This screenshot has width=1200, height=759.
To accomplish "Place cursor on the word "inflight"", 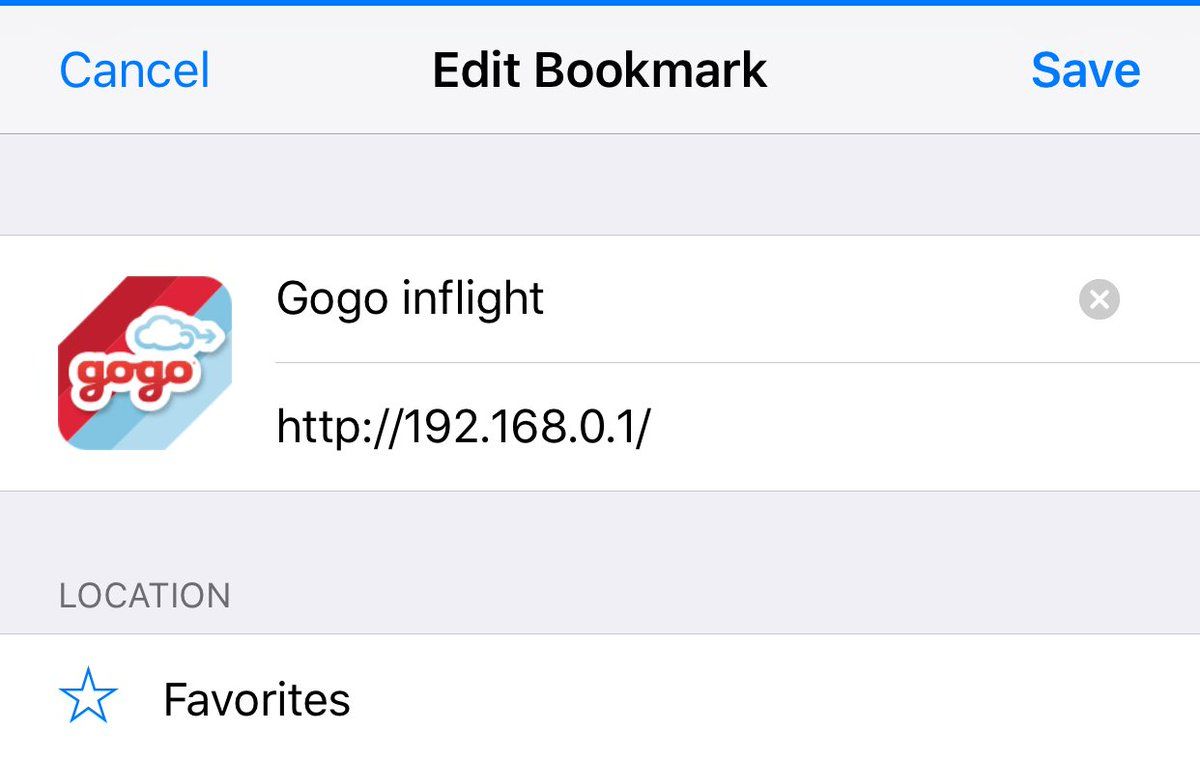I will (x=484, y=299).
